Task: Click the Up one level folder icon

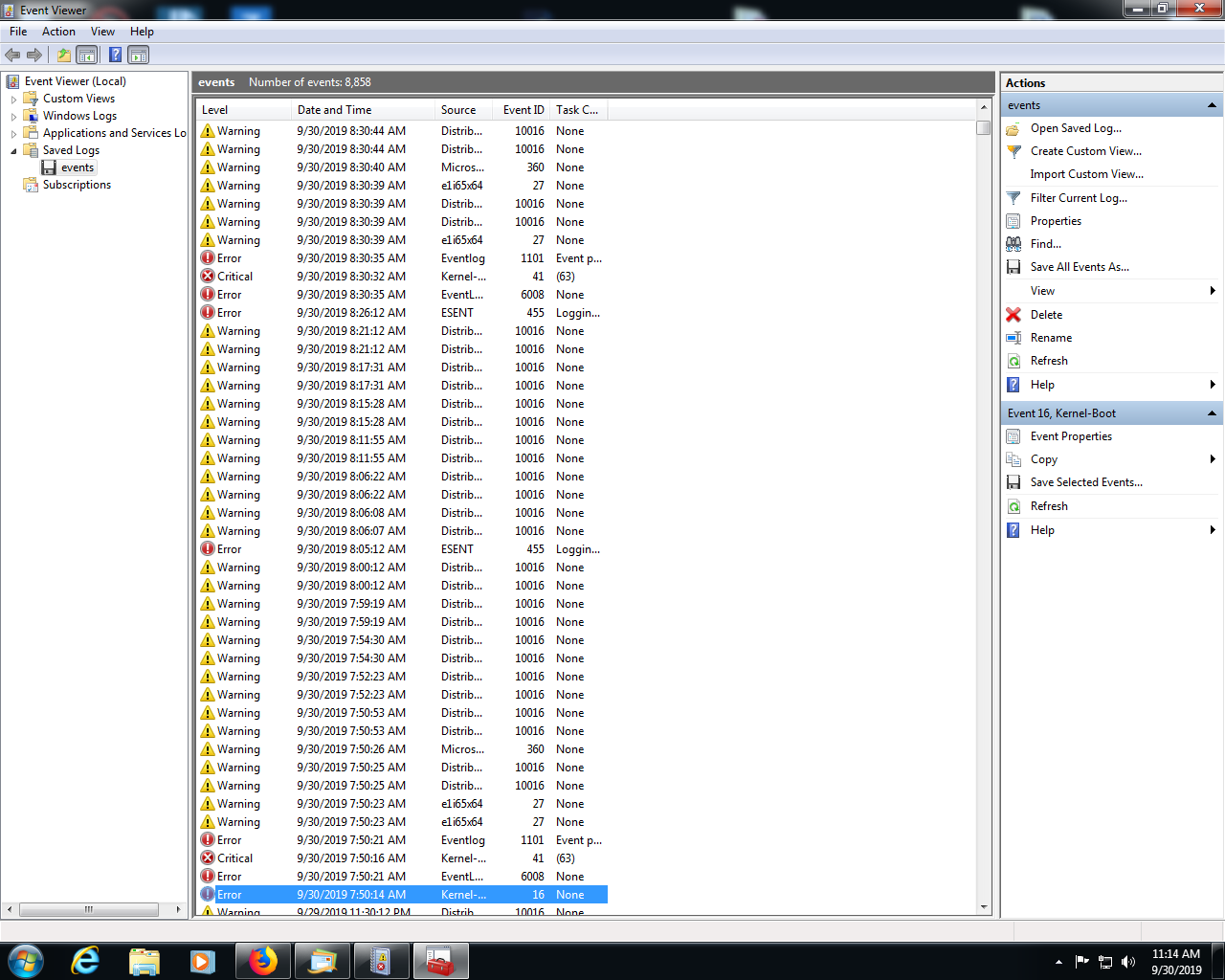Action: tap(63, 55)
